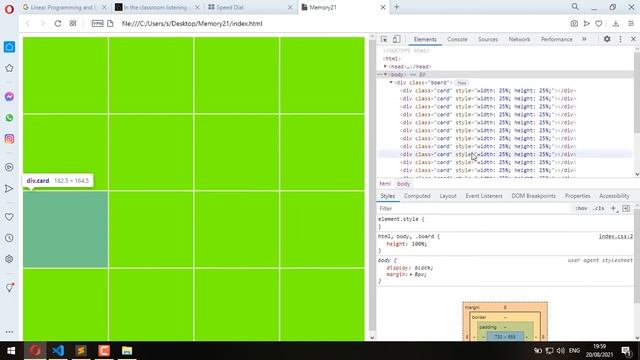This screenshot has width=640, height=360.
Task: Expand the head element node
Action: (x=385, y=67)
